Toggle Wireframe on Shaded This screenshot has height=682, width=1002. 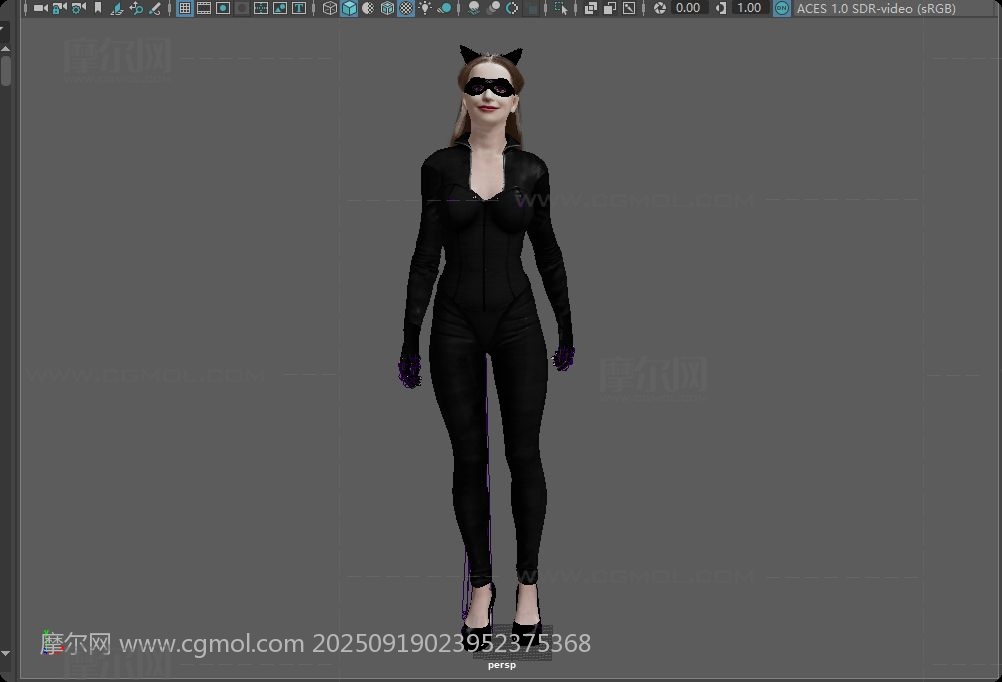(x=387, y=8)
